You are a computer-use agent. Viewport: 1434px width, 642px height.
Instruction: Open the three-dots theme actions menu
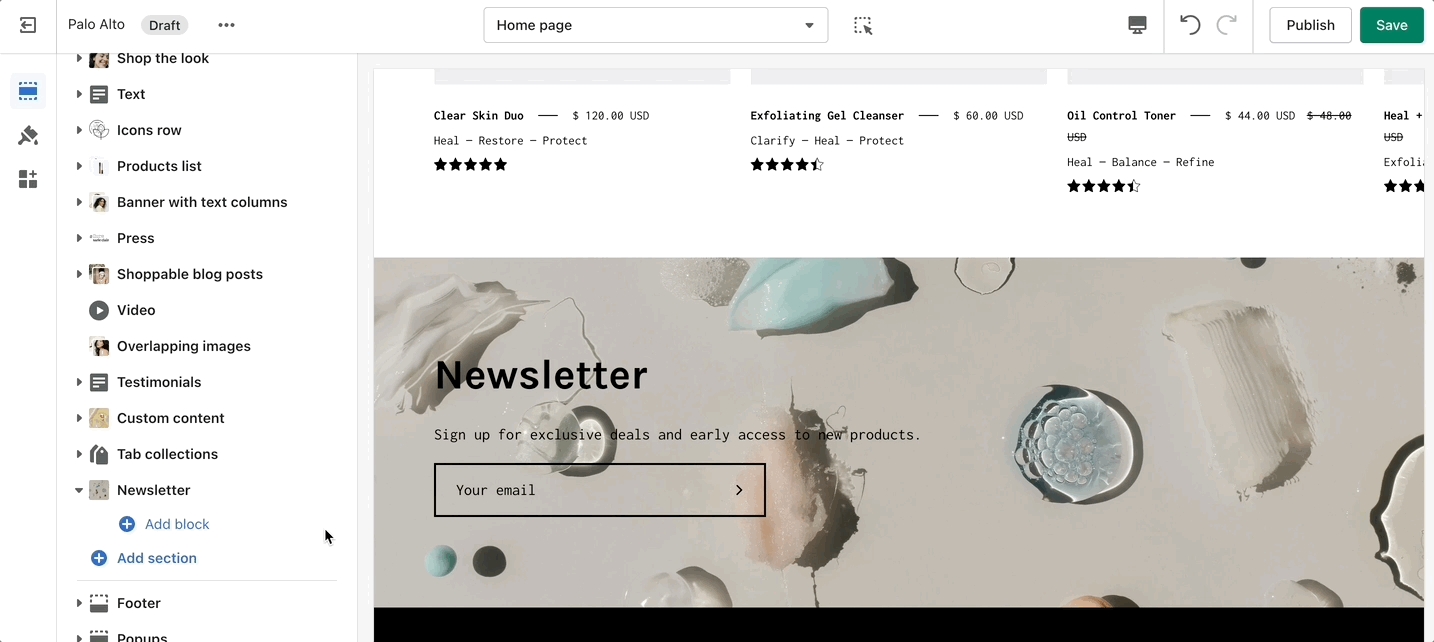point(227,25)
